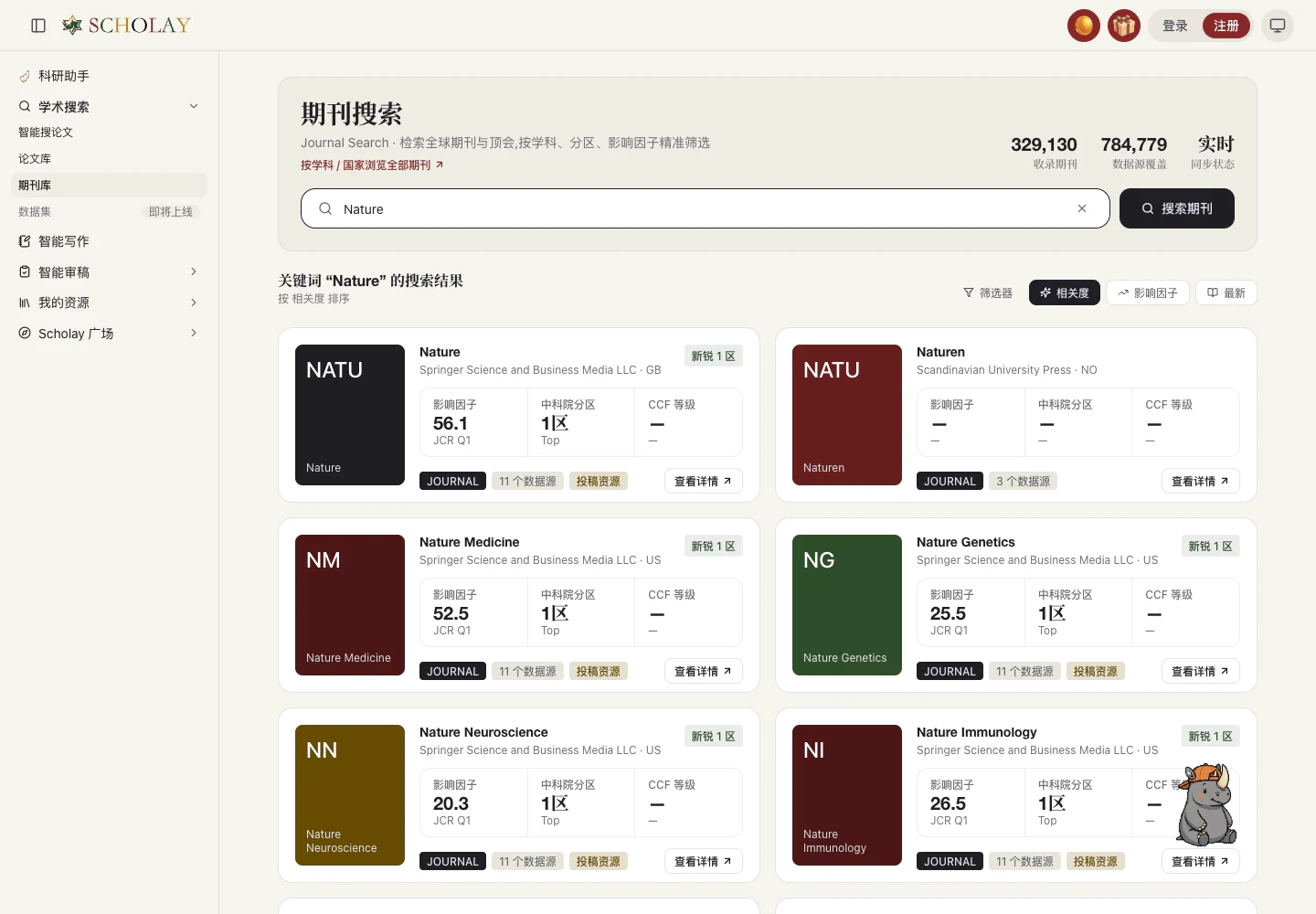Sort results by 相关度
The image size is (1316, 914).
click(1065, 292)
